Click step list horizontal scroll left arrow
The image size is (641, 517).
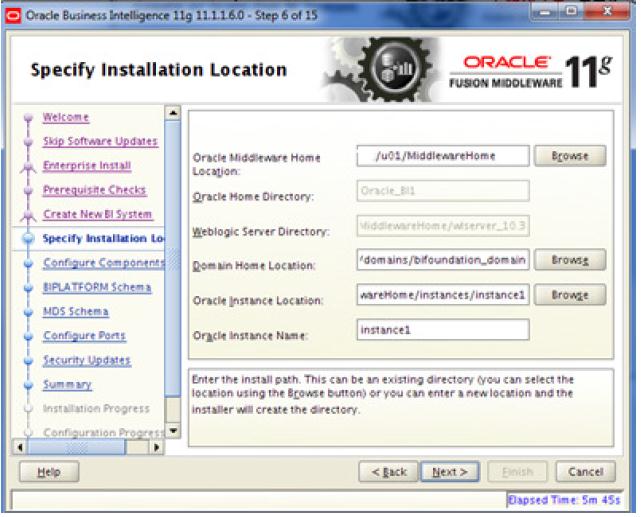click(20, 447)
